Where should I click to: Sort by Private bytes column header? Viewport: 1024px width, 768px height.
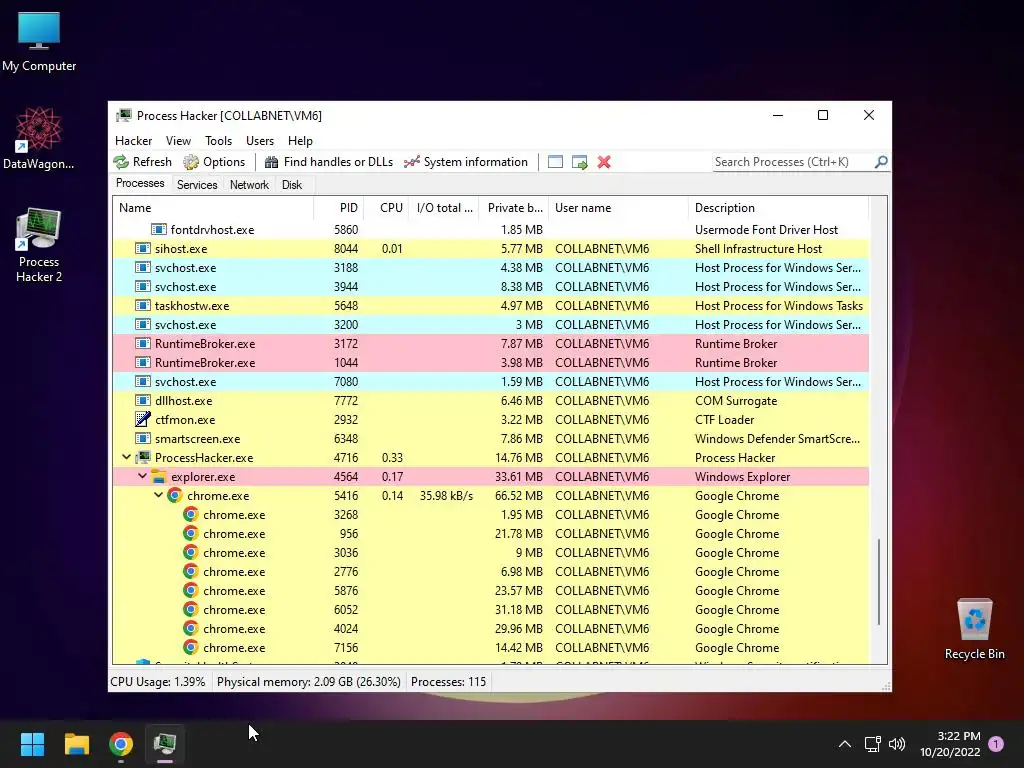click(x=513, y=208)
